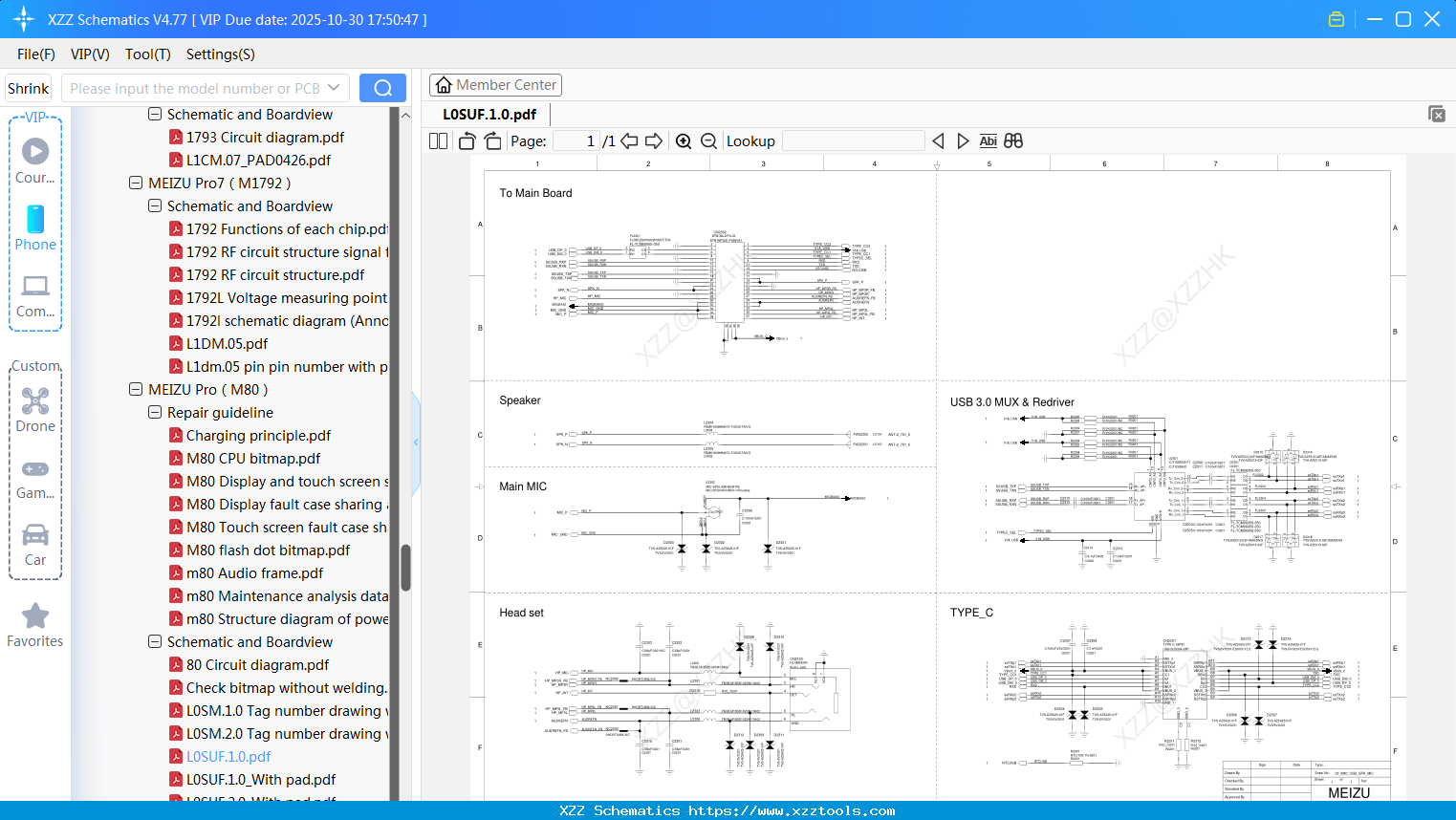
Task: Collapse the Repair guideline folder
Action: tap(155, 412)
